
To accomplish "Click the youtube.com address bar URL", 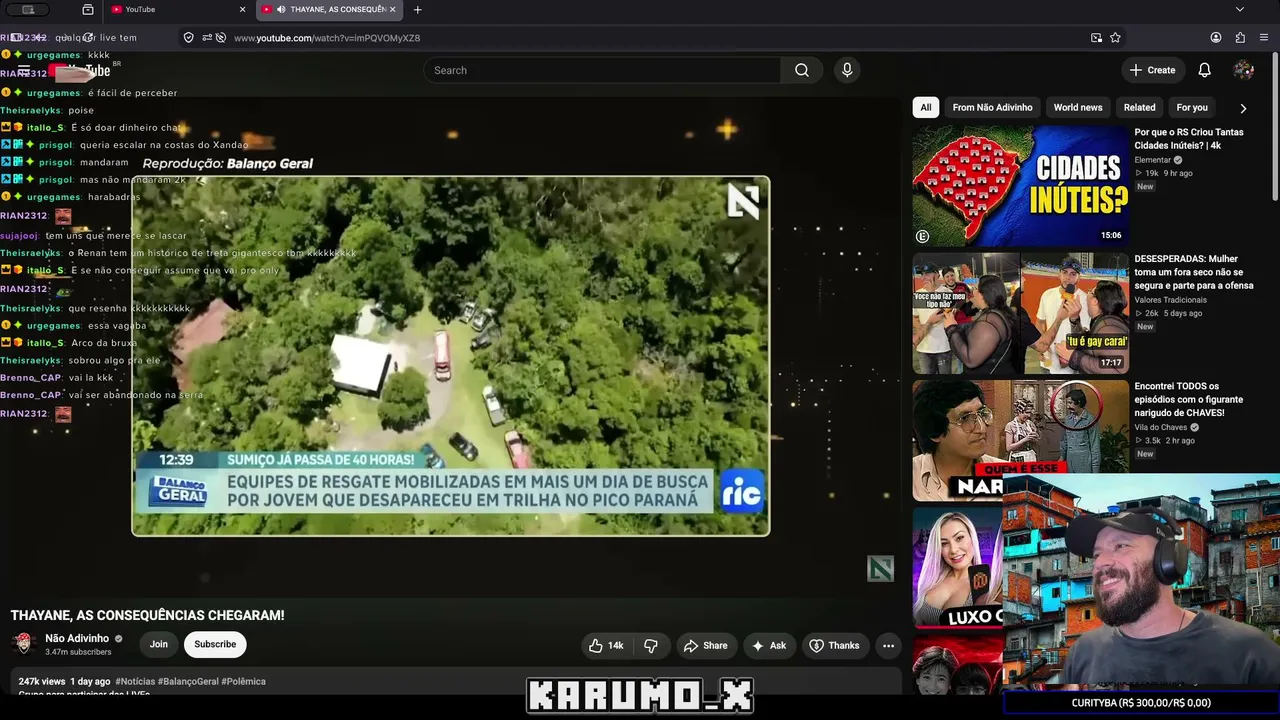I will [x=327, y=38].
